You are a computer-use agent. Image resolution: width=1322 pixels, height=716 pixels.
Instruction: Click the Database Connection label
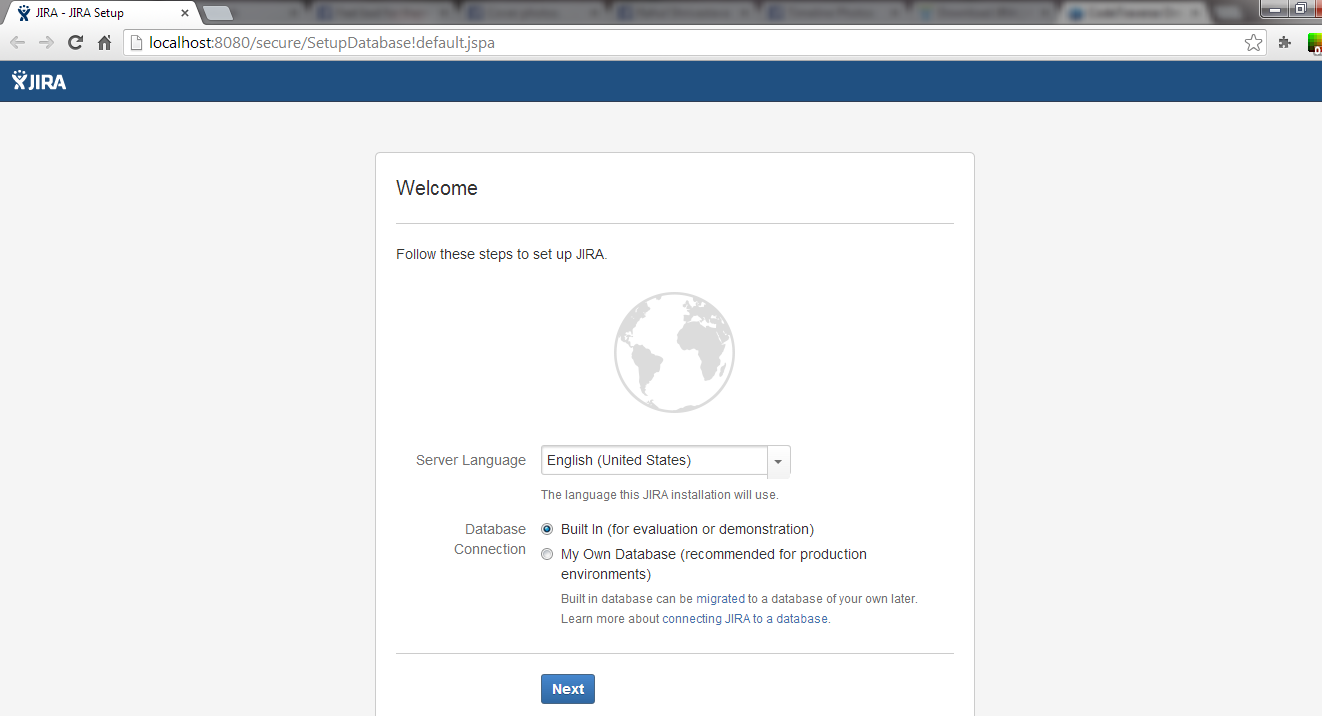pyautogui.click(x=490, y=539)
